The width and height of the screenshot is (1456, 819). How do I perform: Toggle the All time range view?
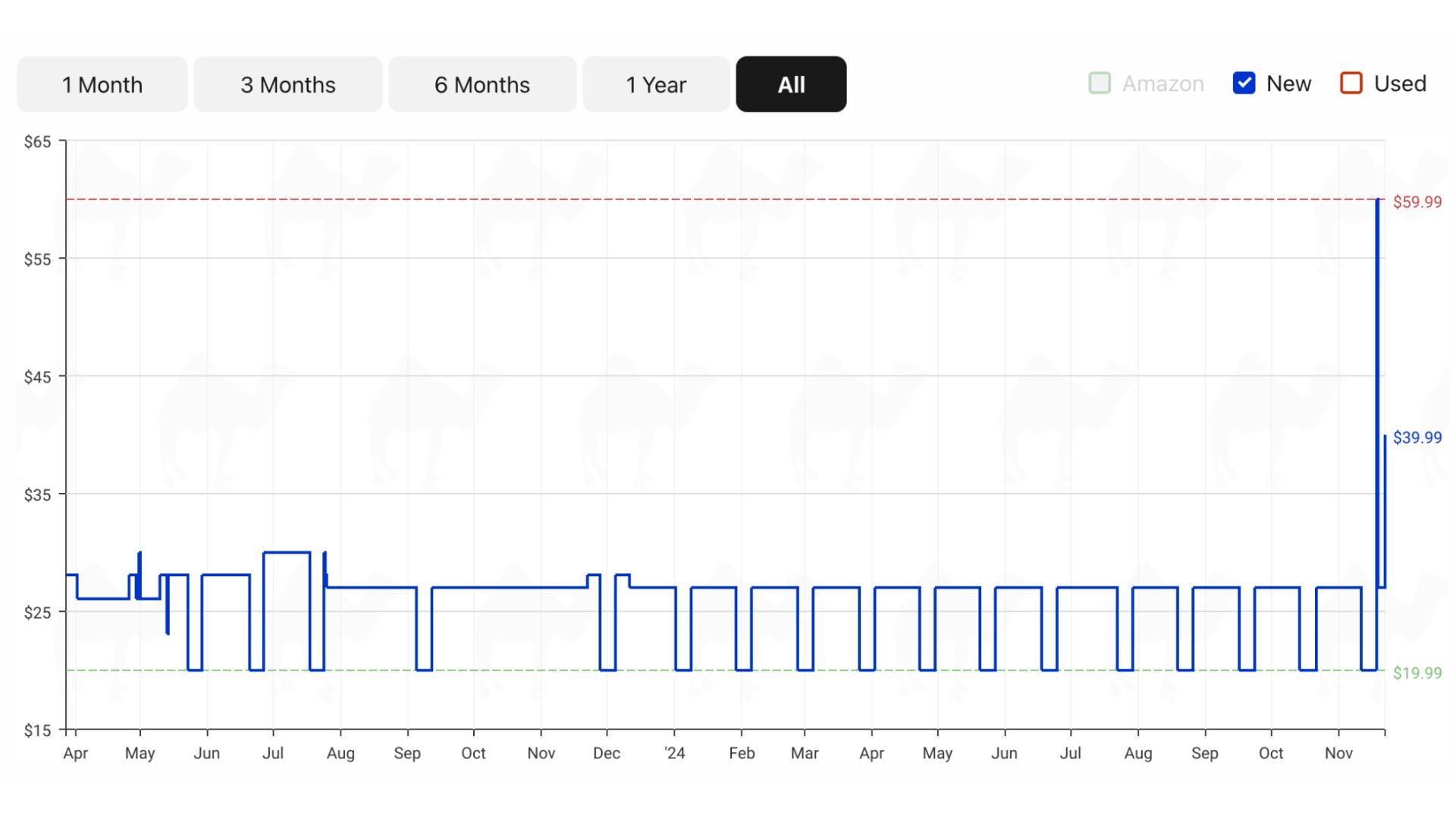[x=791, y=84]
